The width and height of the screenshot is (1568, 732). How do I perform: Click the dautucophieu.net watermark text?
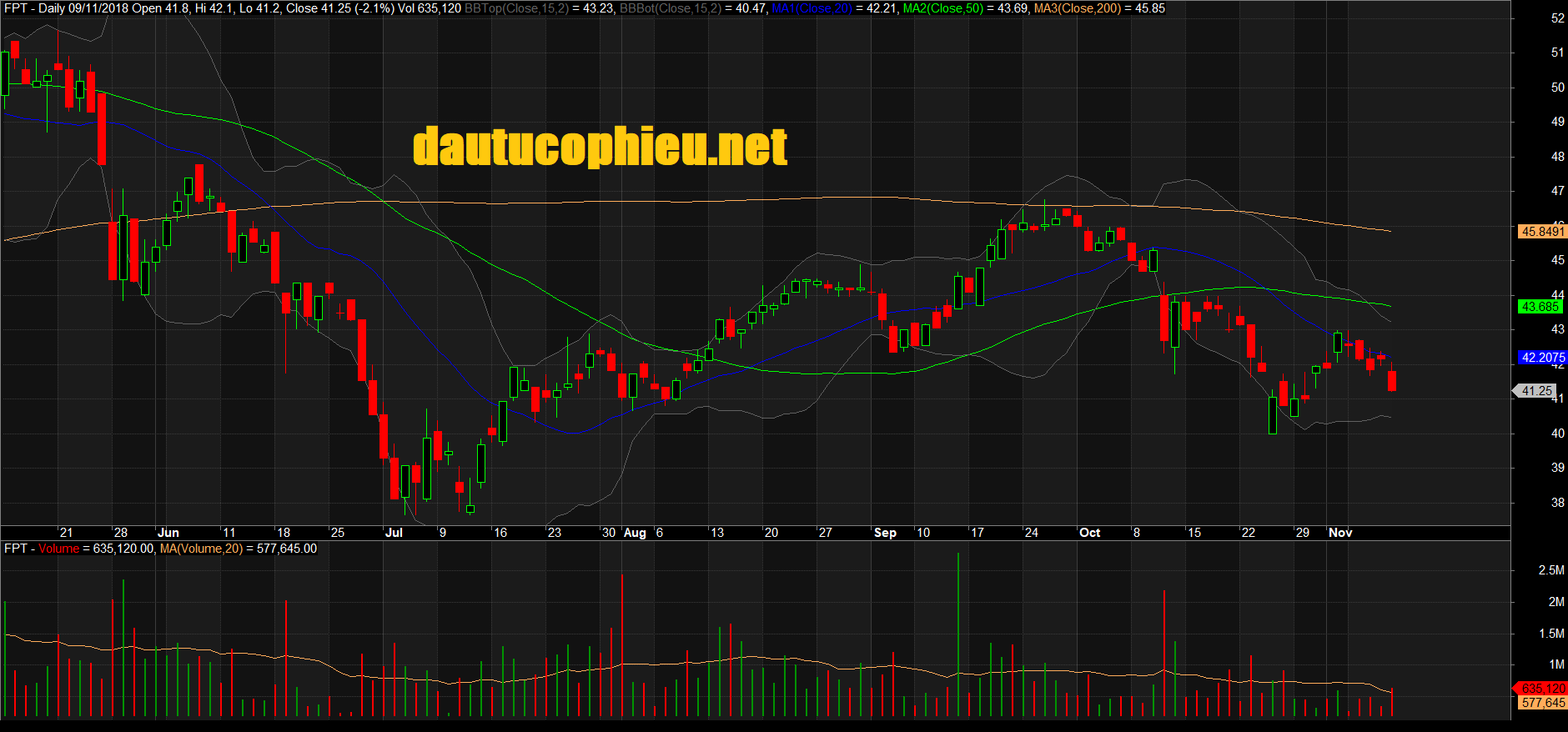click(600, 148)
